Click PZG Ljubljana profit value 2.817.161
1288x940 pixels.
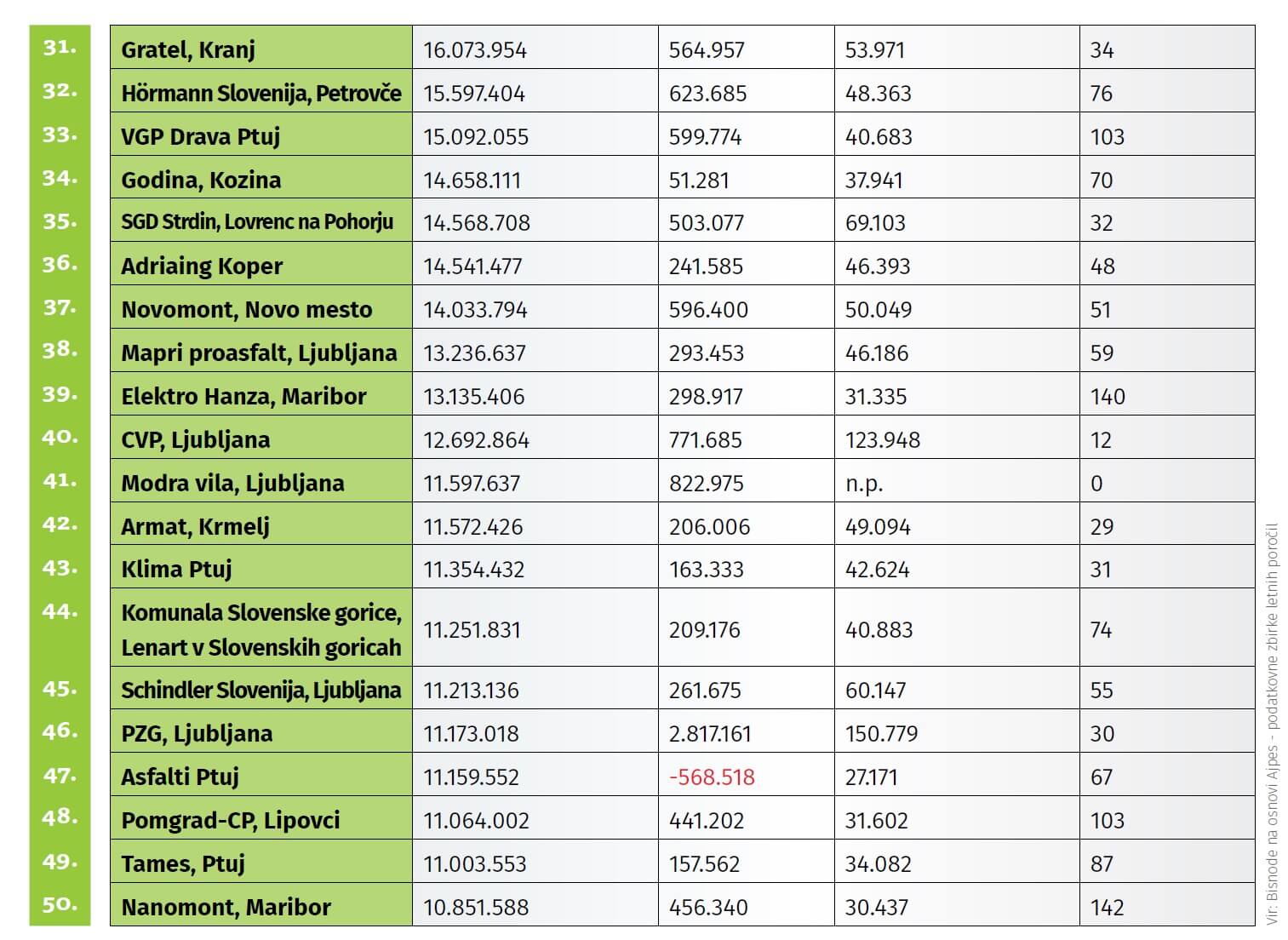710,733
